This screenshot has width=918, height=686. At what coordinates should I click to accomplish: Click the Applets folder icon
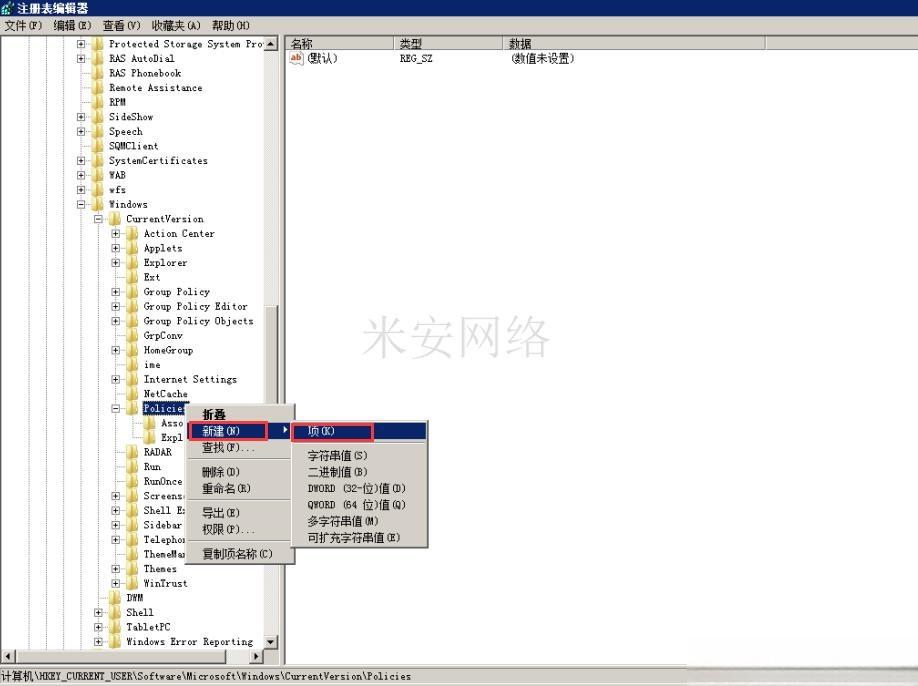(133, 248)
